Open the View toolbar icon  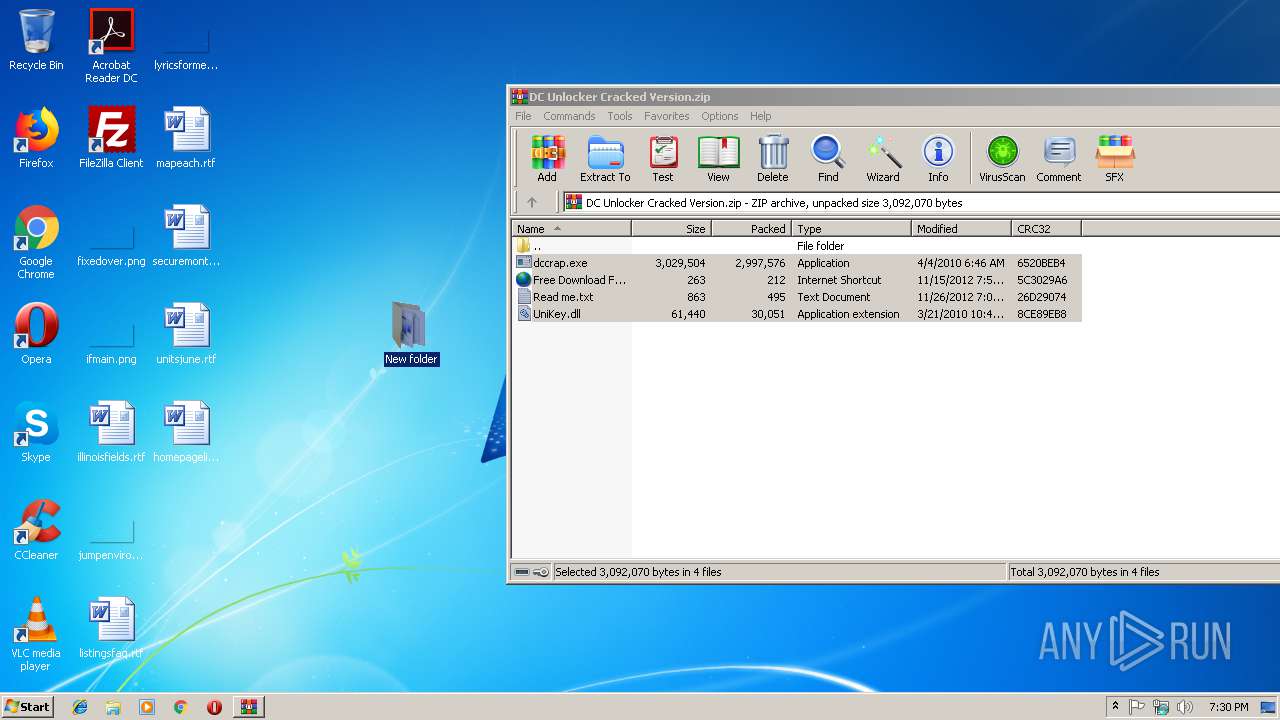click(x=718, y=158)
